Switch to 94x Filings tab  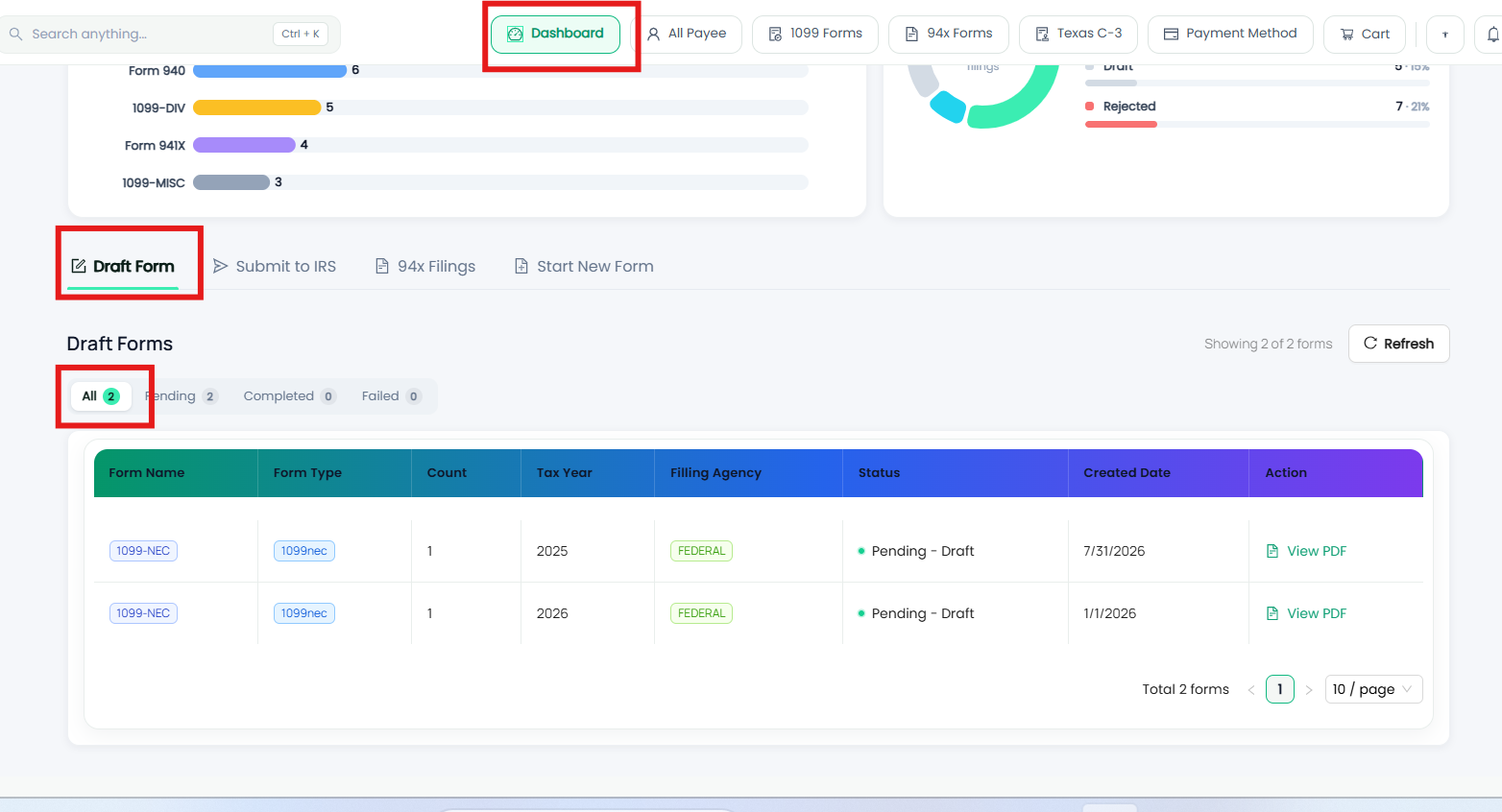[x=425, y=267]
